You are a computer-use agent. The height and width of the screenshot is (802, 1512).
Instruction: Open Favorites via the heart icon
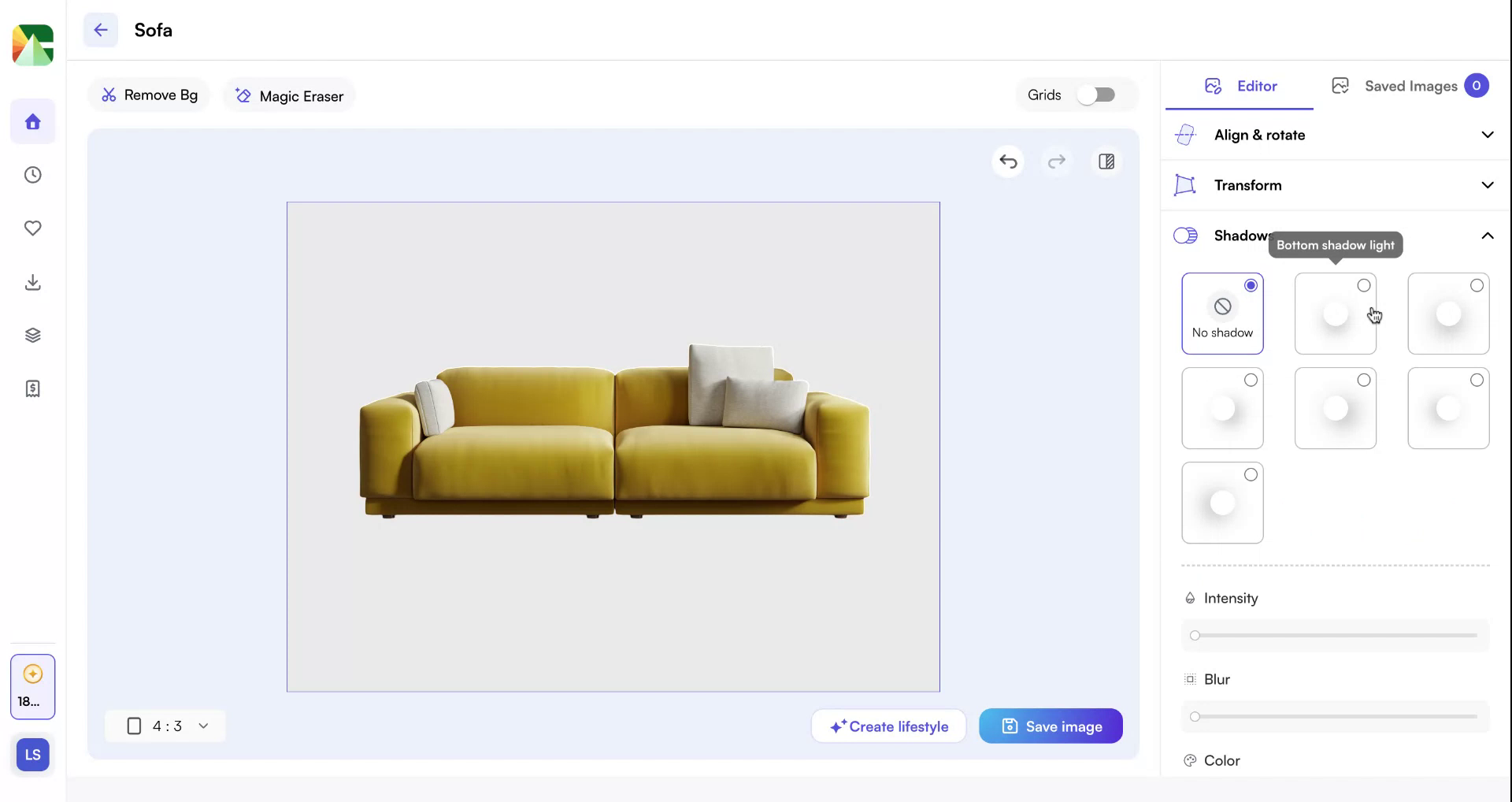coord(32,228)
